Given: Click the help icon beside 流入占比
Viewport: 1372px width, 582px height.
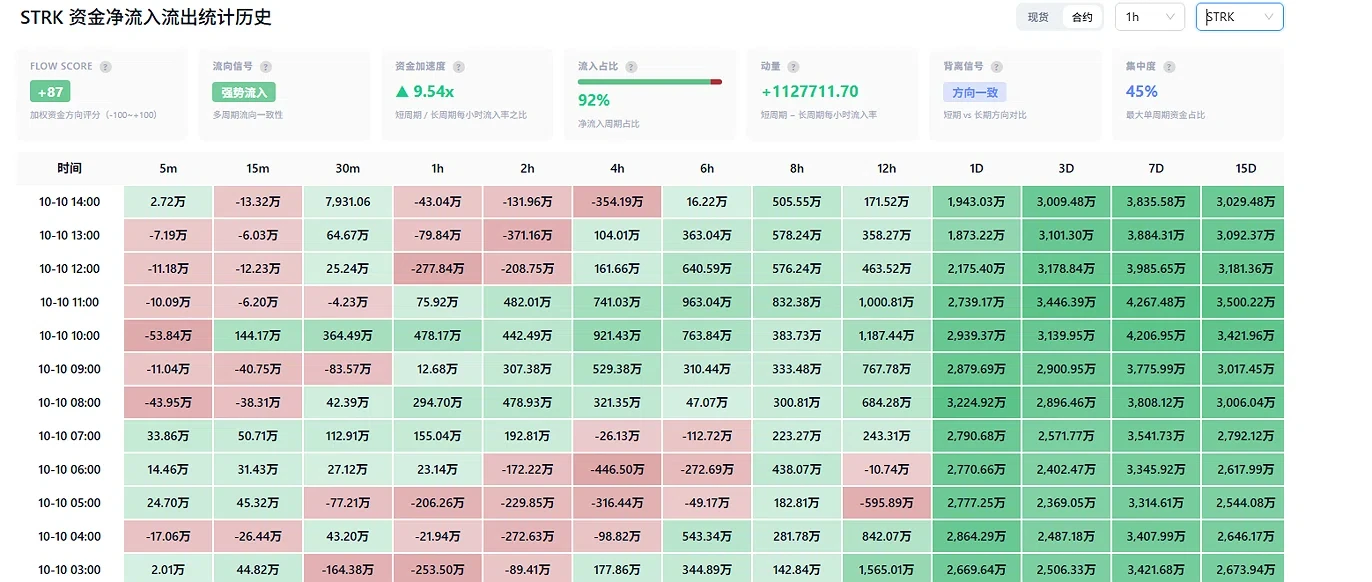Looking at the screenshot, I should point(630,67).
